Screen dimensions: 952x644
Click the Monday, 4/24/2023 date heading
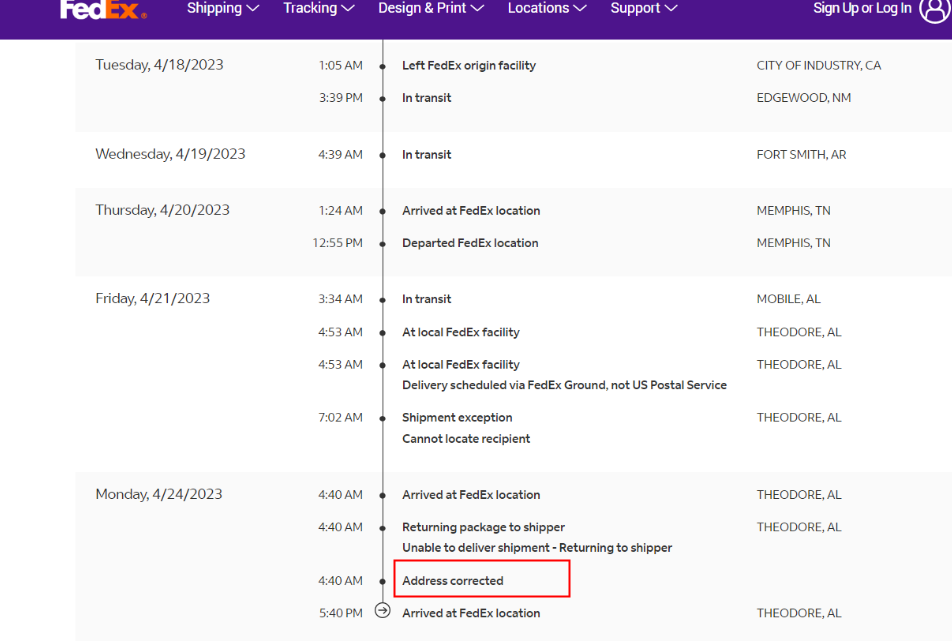[x=159, y=494]
